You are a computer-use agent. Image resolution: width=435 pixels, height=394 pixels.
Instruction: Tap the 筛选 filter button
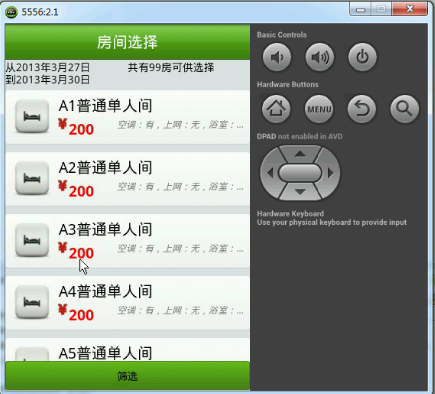(x=127, y=376)
